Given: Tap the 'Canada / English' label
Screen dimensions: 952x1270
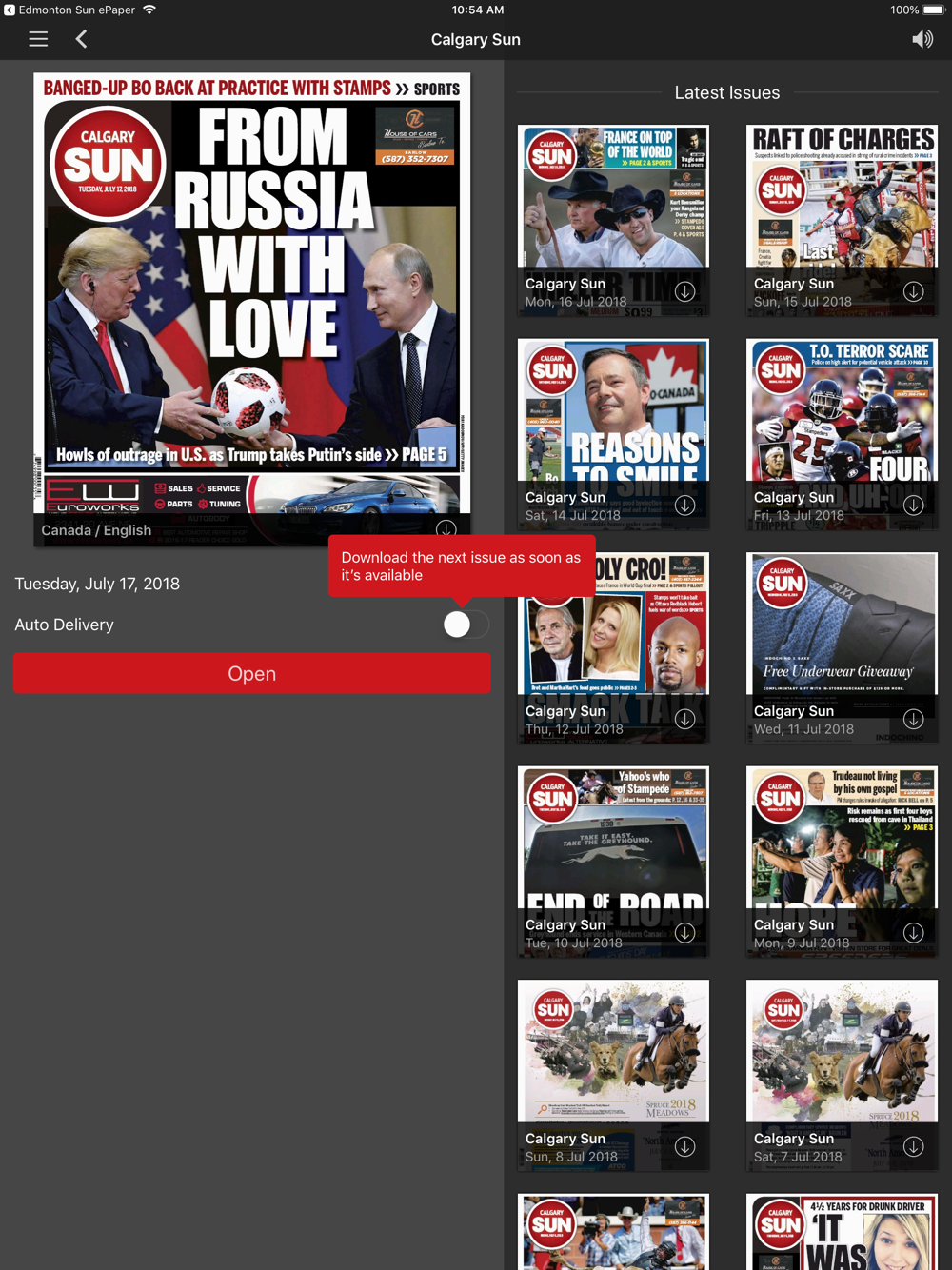Looking at the screenshot, I should pos(96,530).
